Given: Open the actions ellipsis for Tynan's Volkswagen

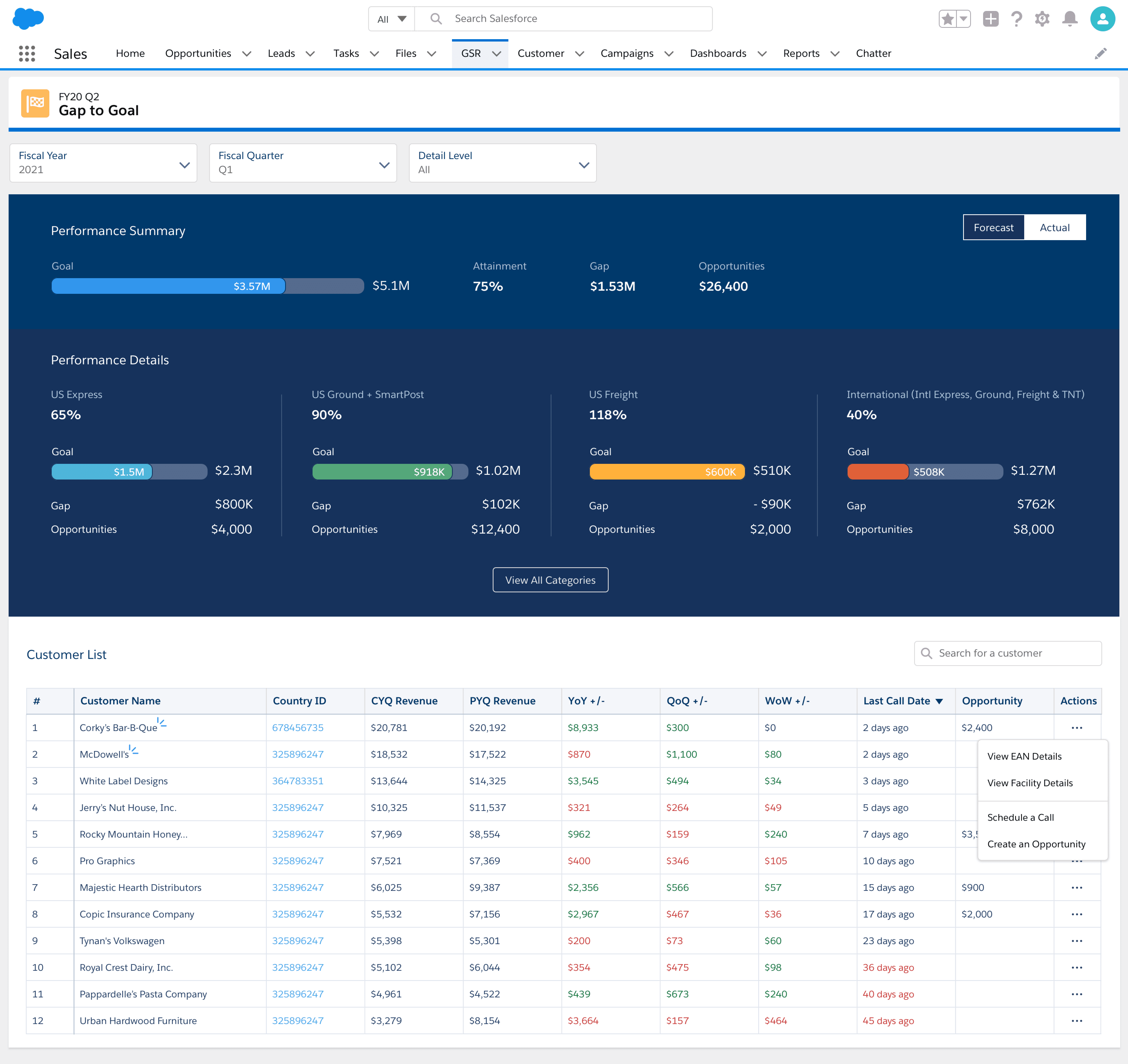Looking at the screenshot, I should pyautogui.click(x=1077, y=941).
